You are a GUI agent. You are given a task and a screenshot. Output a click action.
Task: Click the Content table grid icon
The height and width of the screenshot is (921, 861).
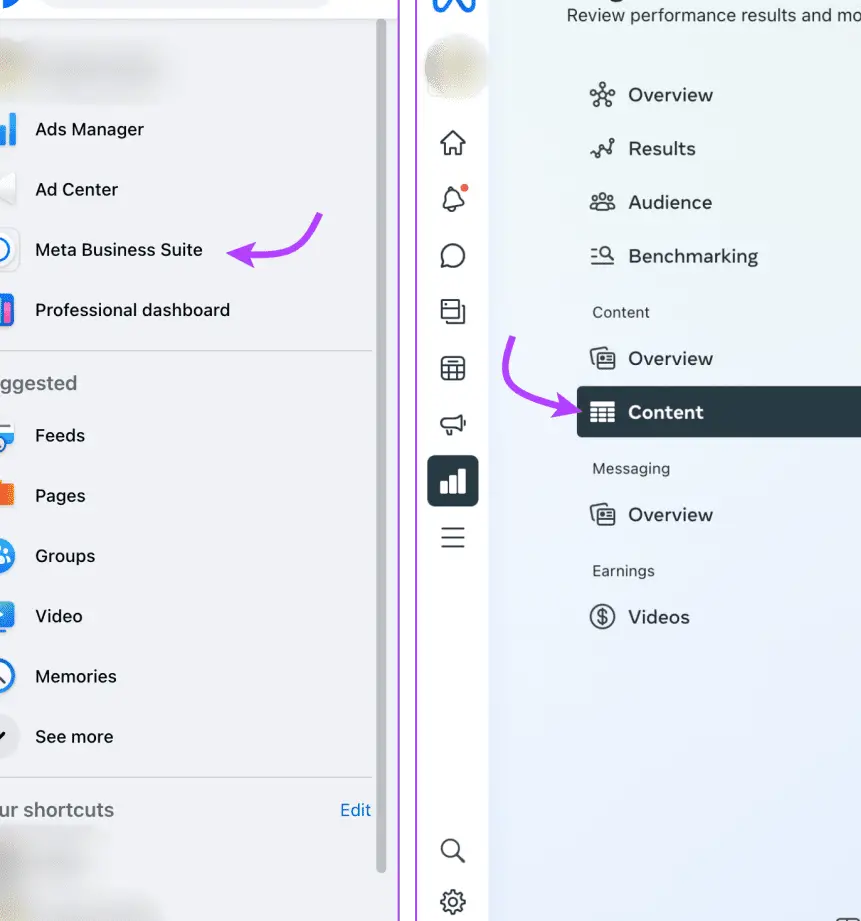point(602,412)
